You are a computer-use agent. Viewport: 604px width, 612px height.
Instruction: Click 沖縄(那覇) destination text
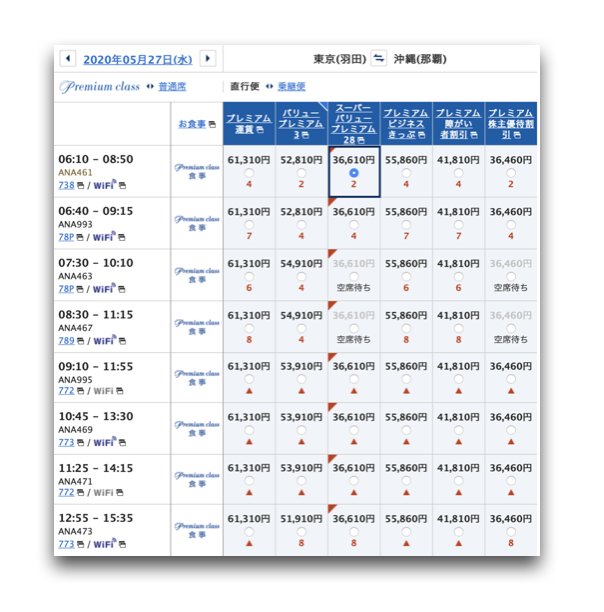(x=420, y=59)
